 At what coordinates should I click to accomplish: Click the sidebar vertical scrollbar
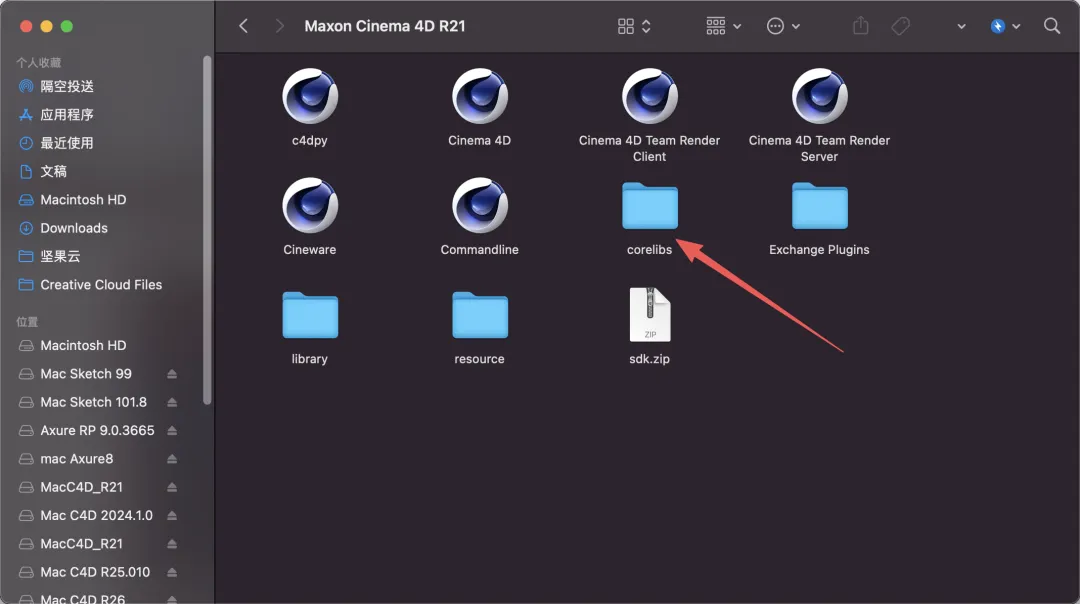(x=207, y=231)
